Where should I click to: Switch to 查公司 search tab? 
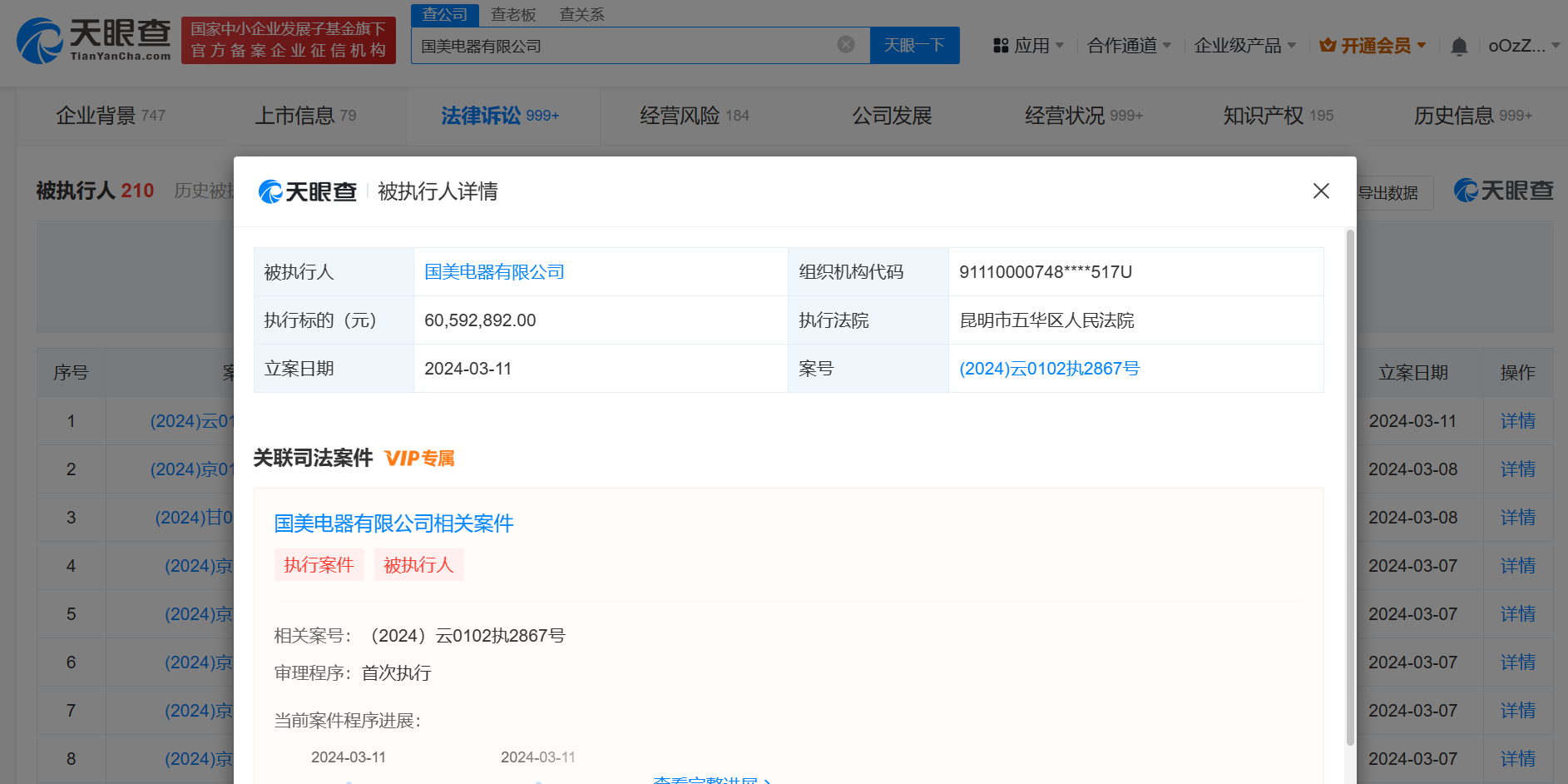445,14
